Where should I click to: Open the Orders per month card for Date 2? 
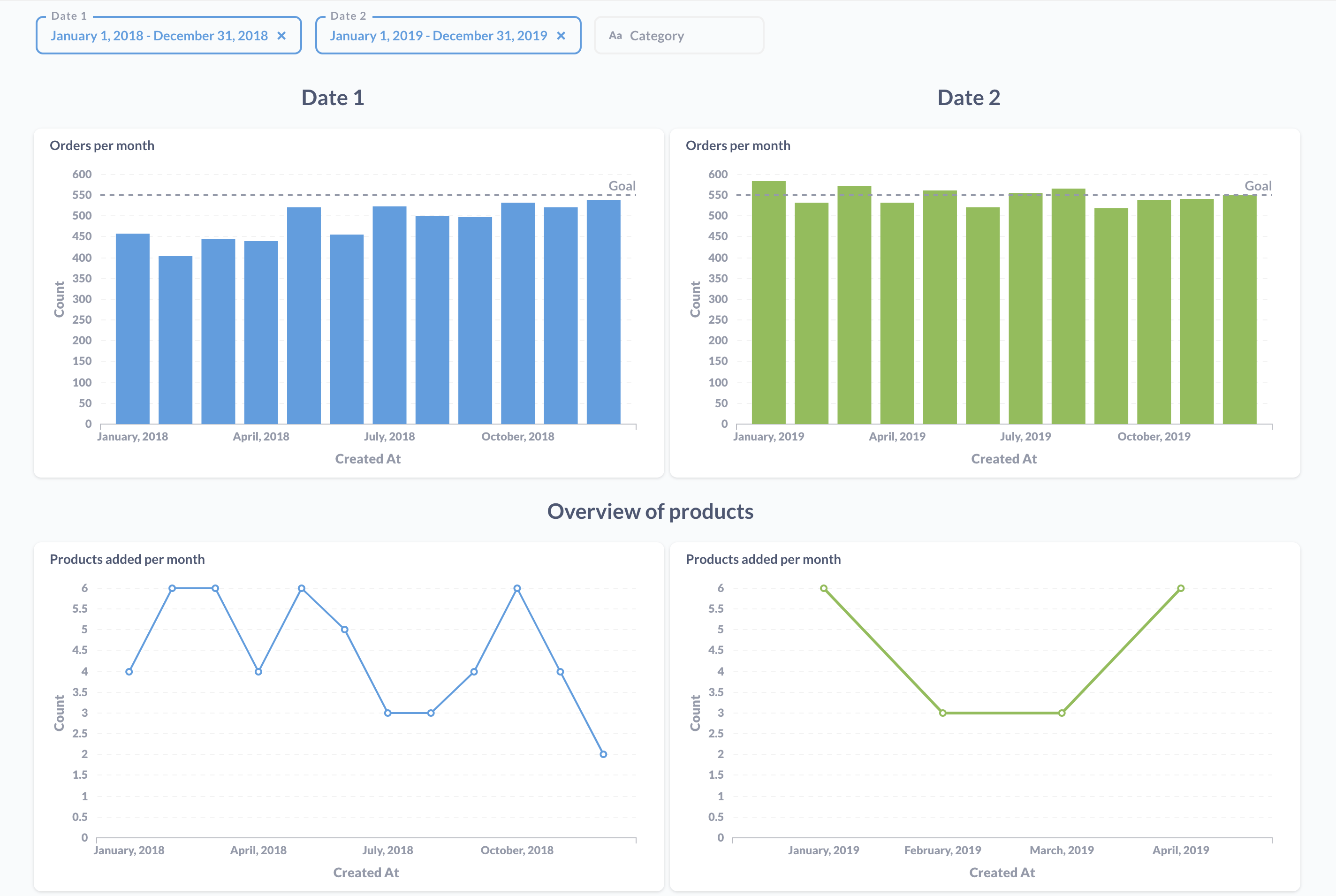click(738, 145)
